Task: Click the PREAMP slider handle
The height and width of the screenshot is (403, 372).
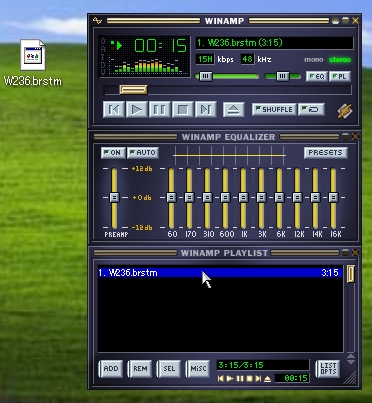Action: click(x=114, y=197)
